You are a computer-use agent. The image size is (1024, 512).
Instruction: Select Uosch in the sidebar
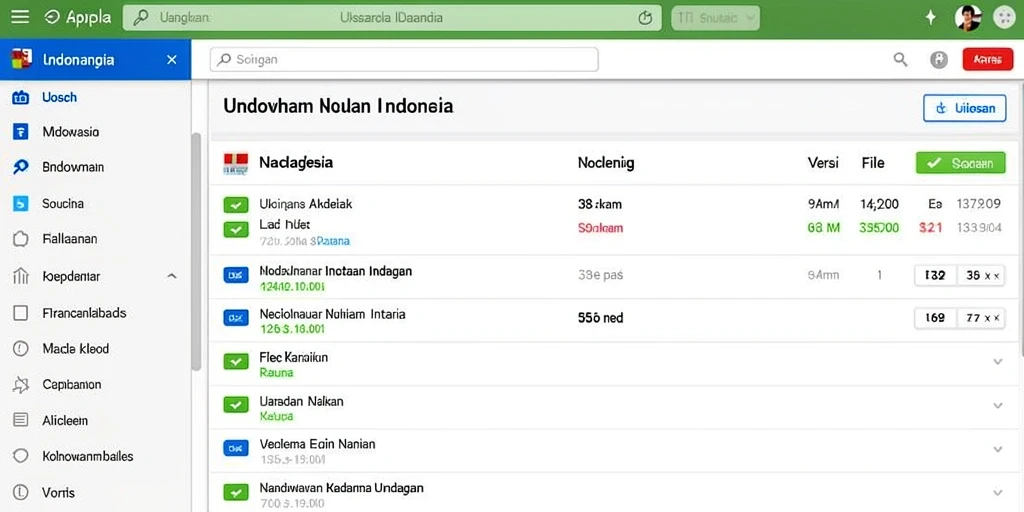click(x=59, y=97)
